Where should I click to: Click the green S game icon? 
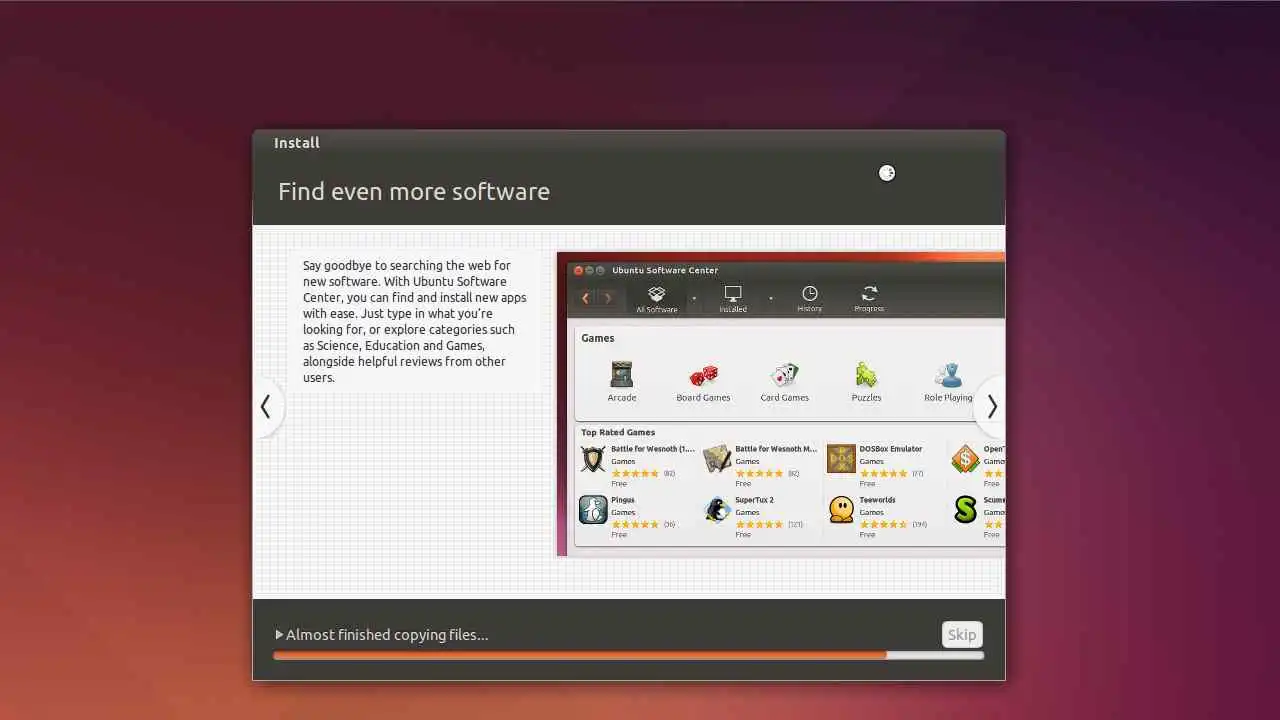pyautogui.click(x=965, y=510)
